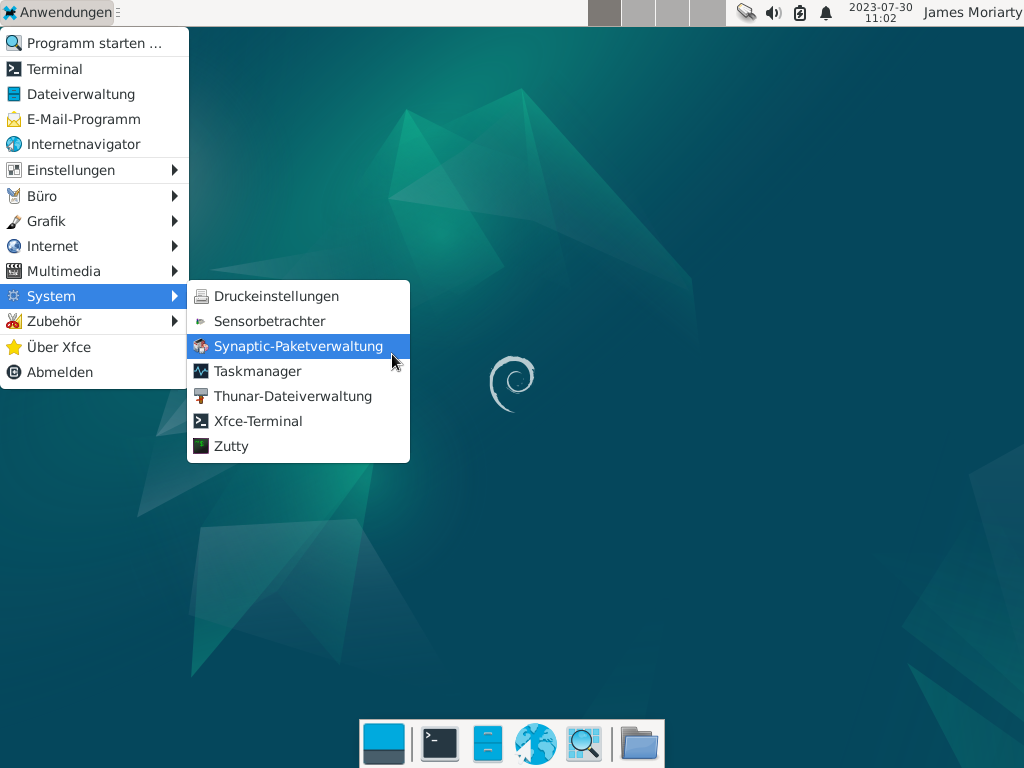Open file manager cabinet dock icon
The image size is (1024, 768).
point(488,744)
